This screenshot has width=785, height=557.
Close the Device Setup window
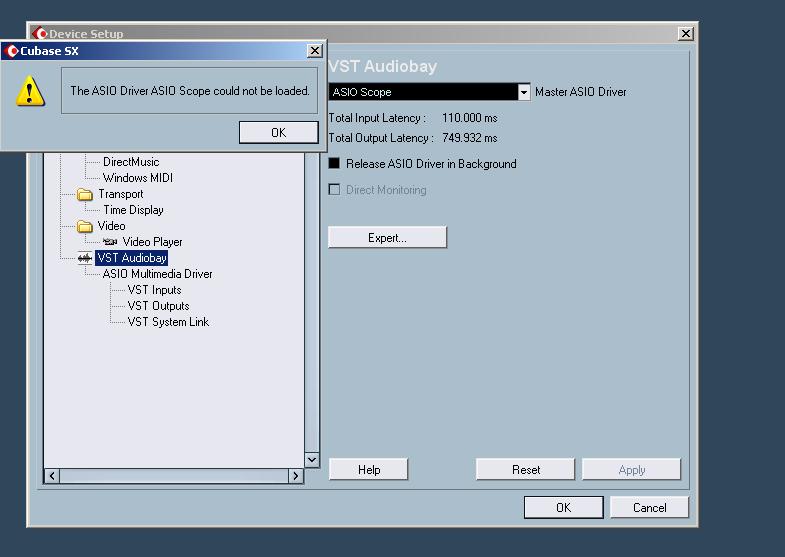coord(685,34)
